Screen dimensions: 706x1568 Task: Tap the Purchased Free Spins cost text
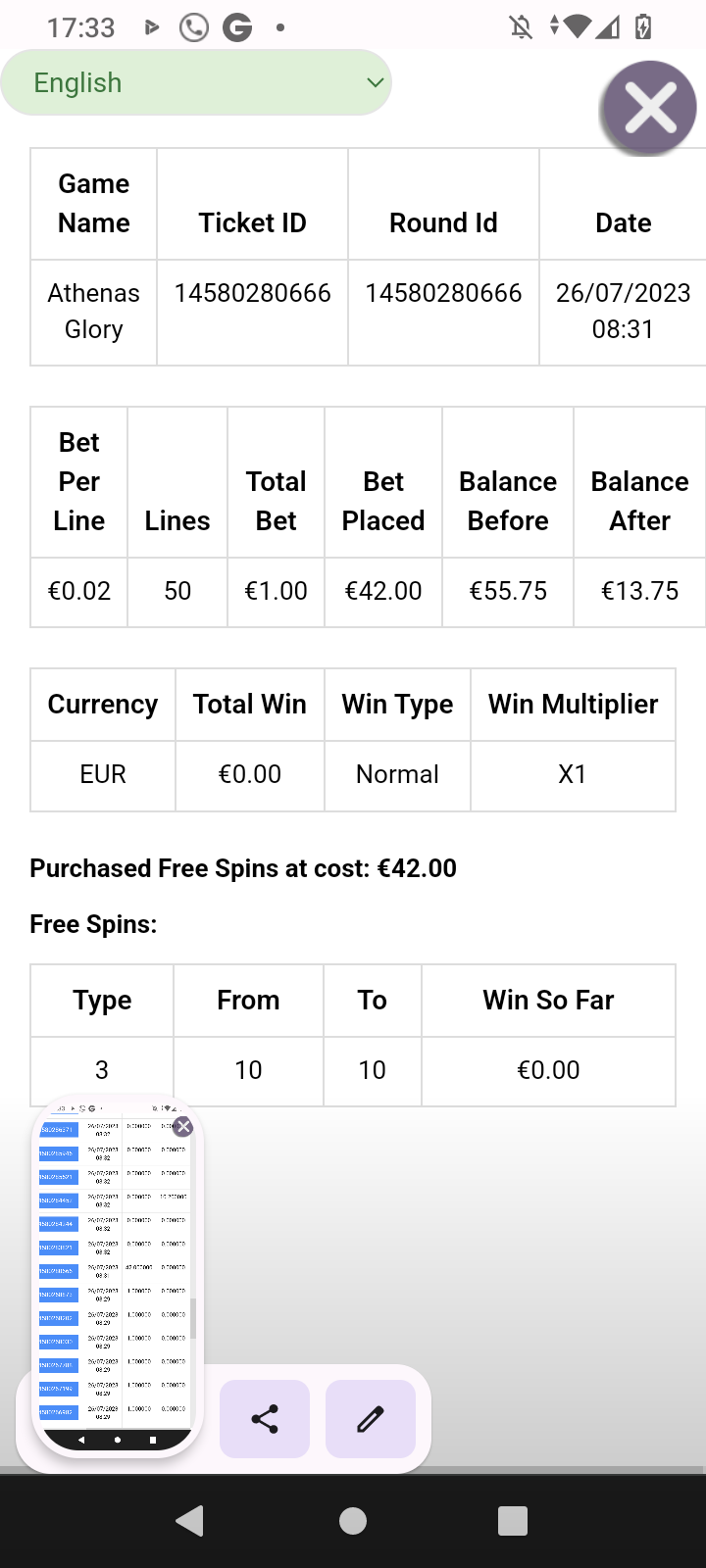click(x=243, y=868)
